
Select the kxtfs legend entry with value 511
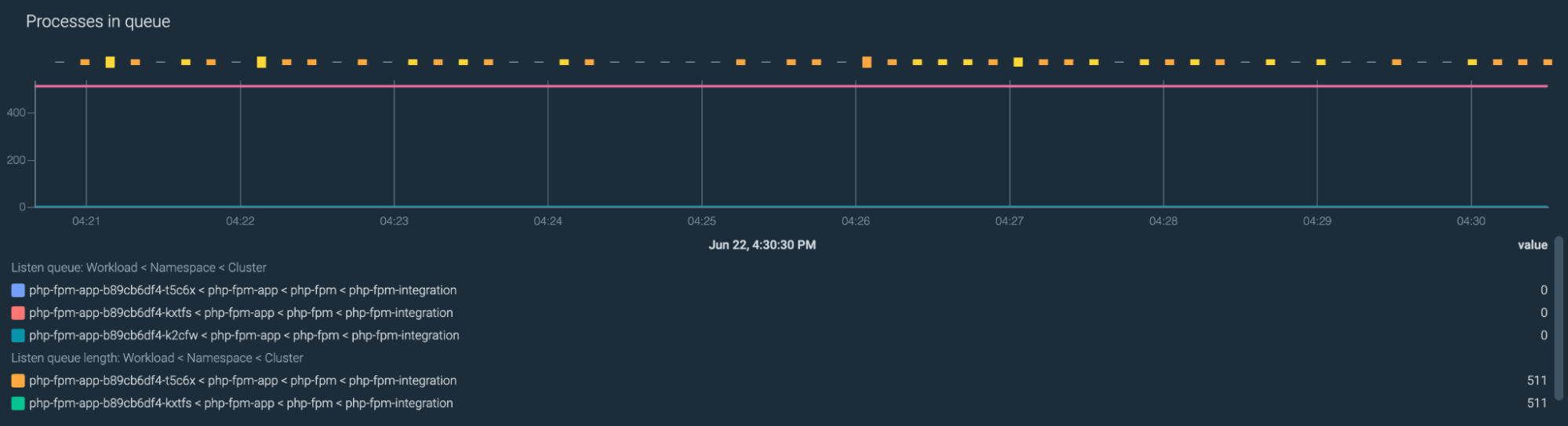(x=241, y=403)
